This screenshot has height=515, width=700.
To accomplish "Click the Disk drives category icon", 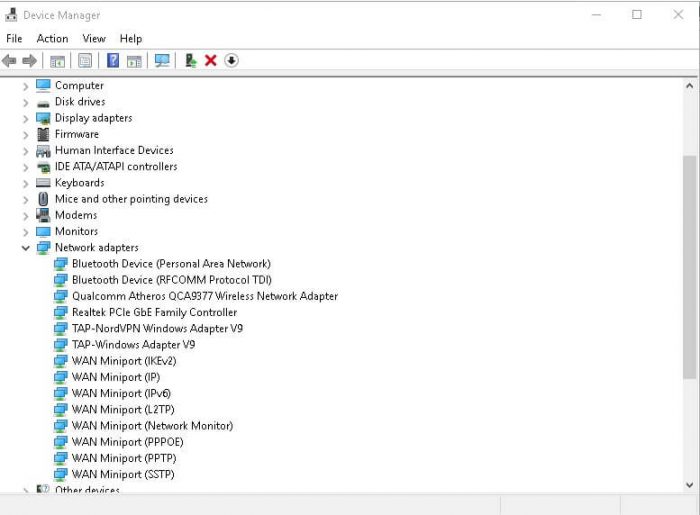I will tap(43, 104).
